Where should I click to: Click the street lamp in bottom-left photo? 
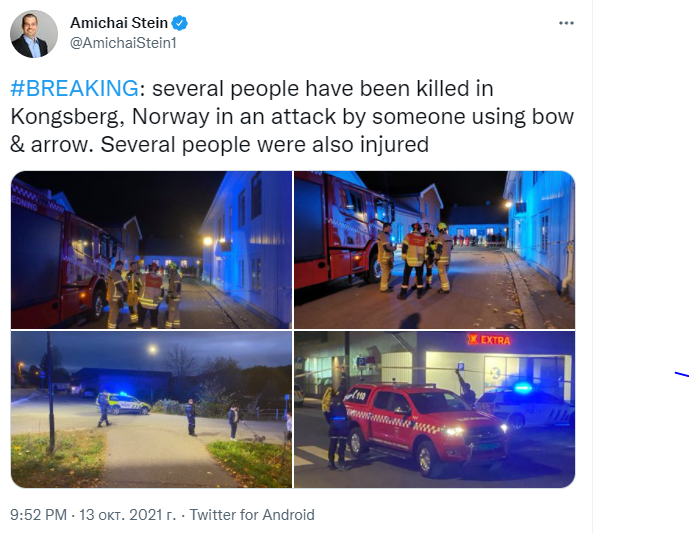(x=153, y=349)
